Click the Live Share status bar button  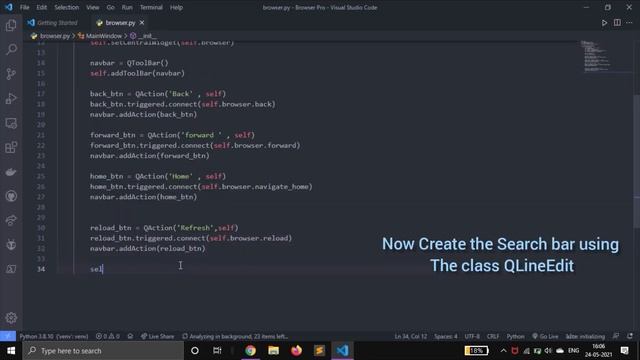point(158,336)
